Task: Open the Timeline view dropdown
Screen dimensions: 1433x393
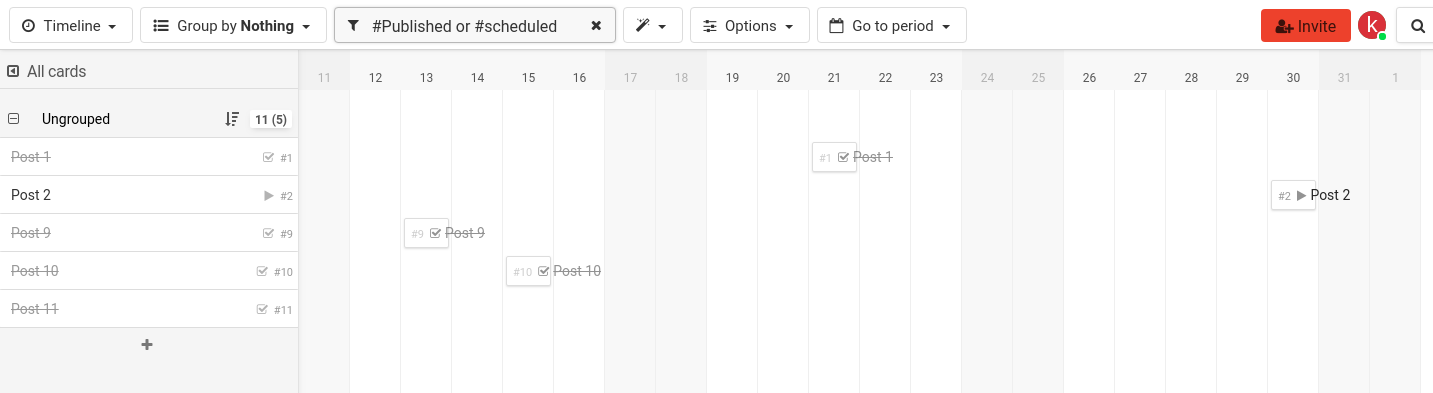Action: click(70, 26)
